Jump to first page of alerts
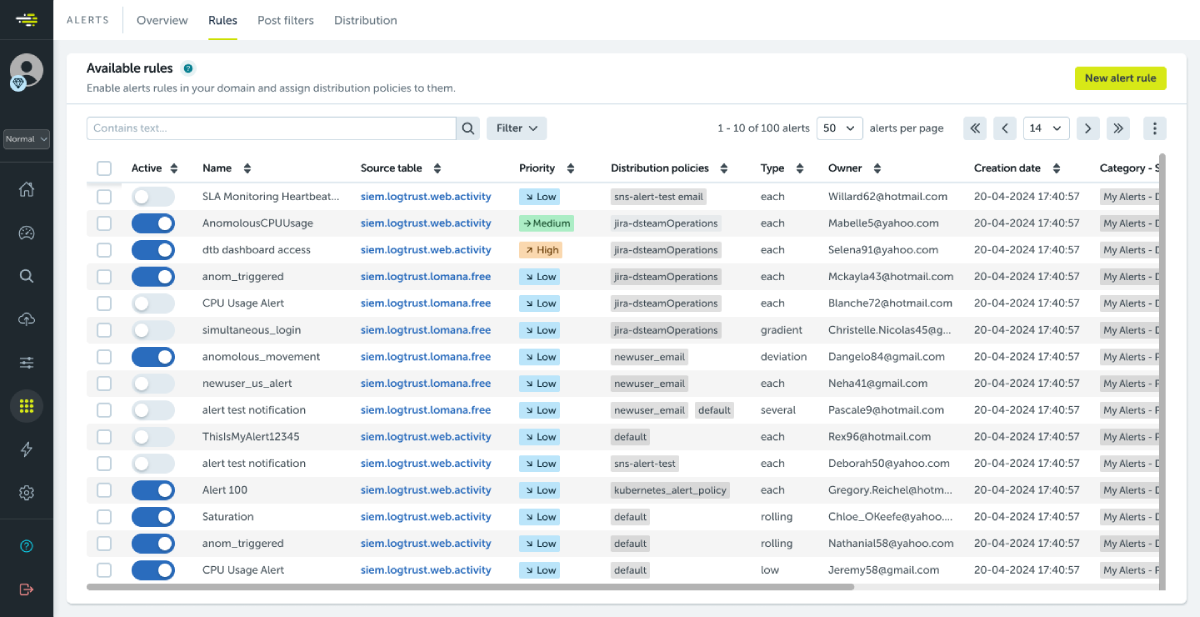This screenshot has width=1200, height=617. tap(975, 128)
